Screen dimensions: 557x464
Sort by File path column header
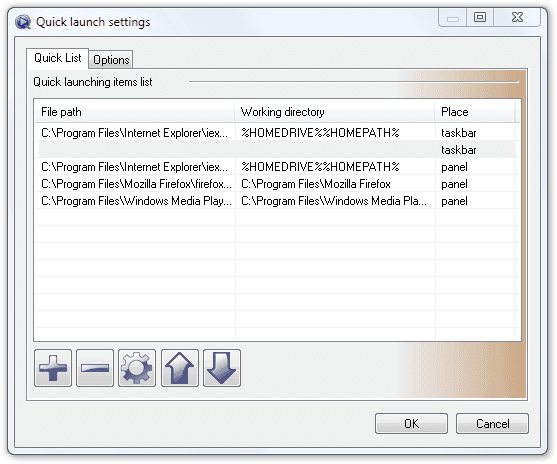click(135, 112)
